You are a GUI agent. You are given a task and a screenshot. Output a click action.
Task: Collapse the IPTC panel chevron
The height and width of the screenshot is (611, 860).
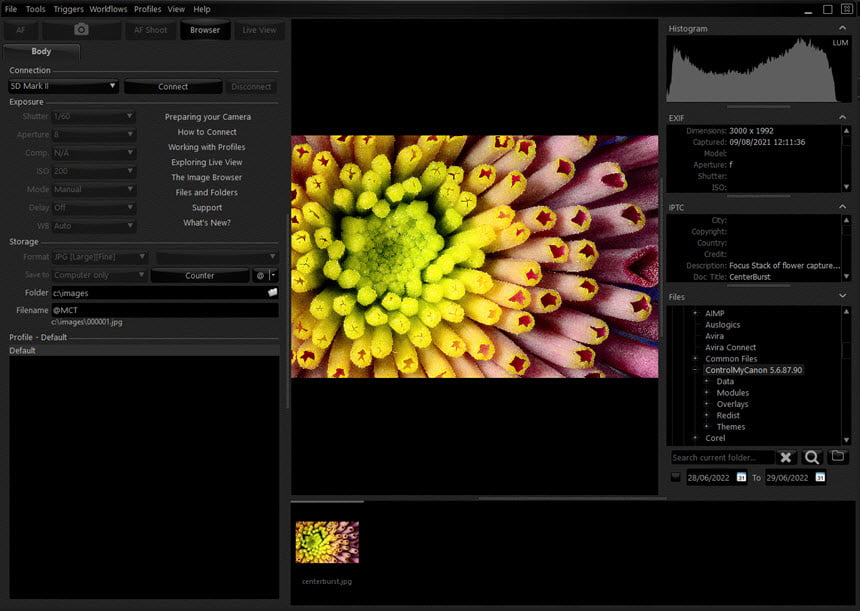(x=842, y=207)
